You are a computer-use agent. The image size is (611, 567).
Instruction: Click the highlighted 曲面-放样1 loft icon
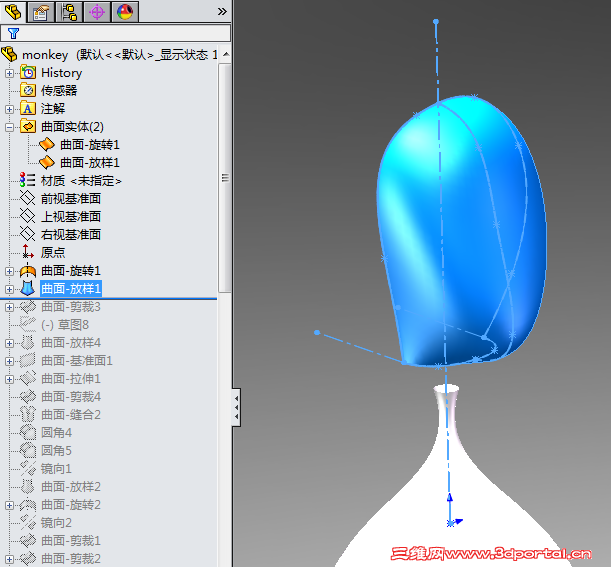pyautogui.click(x=28, y=288)
